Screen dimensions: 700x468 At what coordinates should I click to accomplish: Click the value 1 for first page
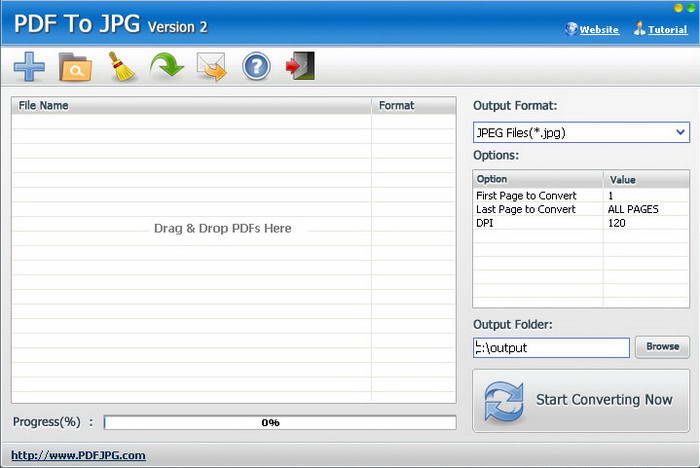coord(611,196)
